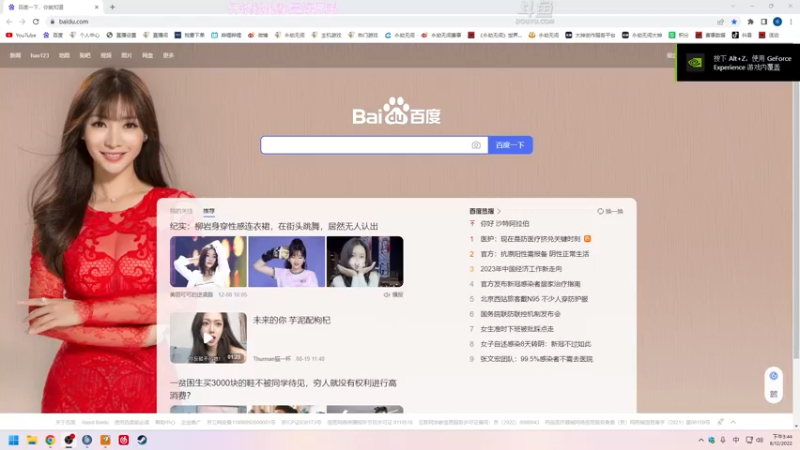Viewport: 800px width, 450px height.
Task: Open Chrome three-dot menu
Action: click(x=791, y=21)
